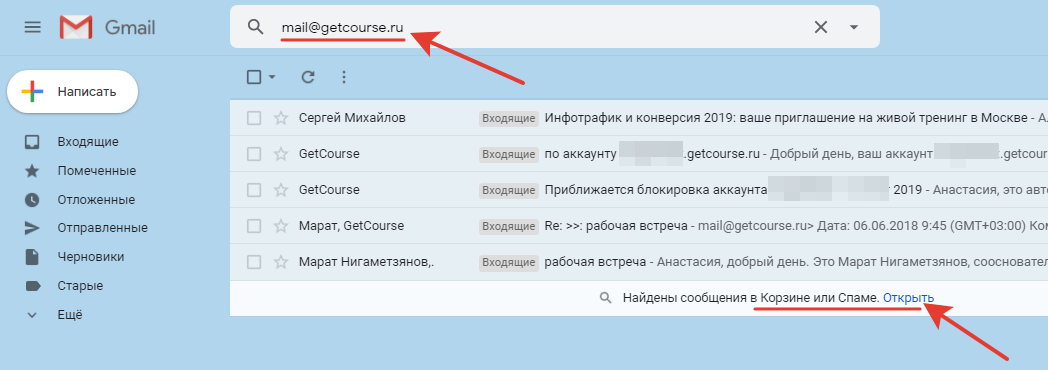Click the Открыть link for spam results
This screenshot has width=1048, height=370.
(x=908, y=298)
